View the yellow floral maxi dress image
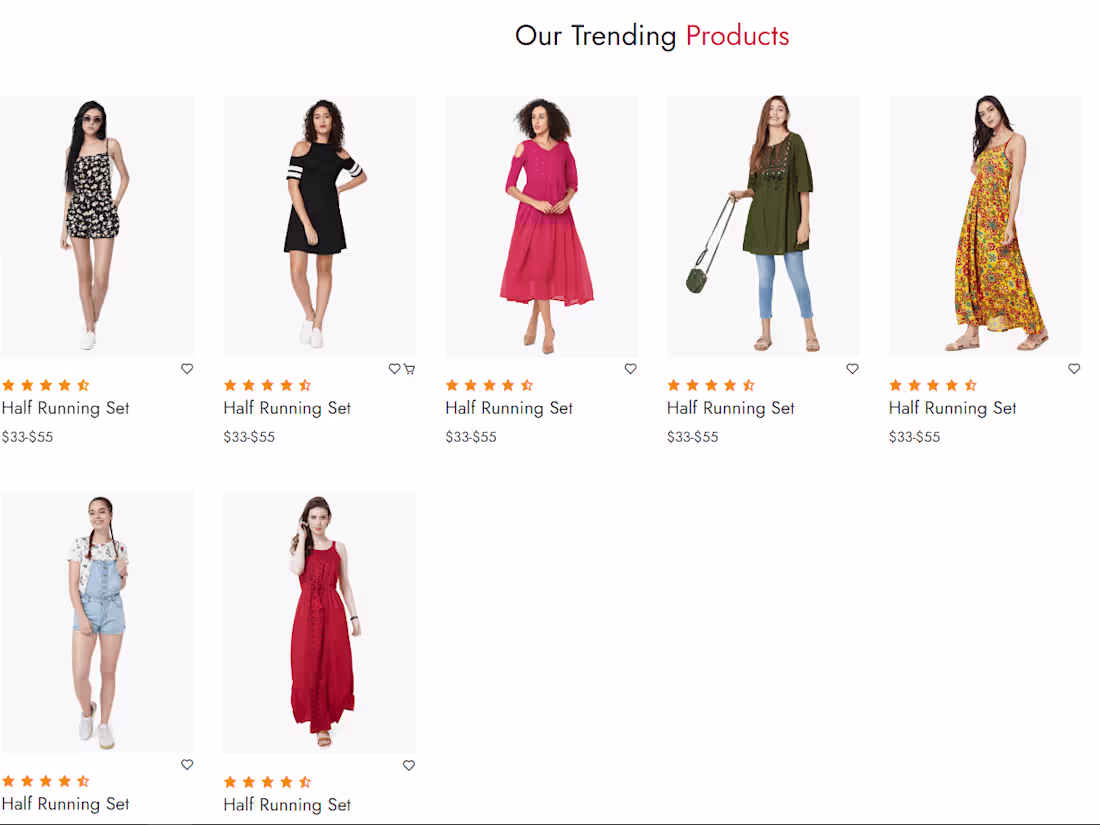Viewport: 1100px width, 825px height. (985, 226)
